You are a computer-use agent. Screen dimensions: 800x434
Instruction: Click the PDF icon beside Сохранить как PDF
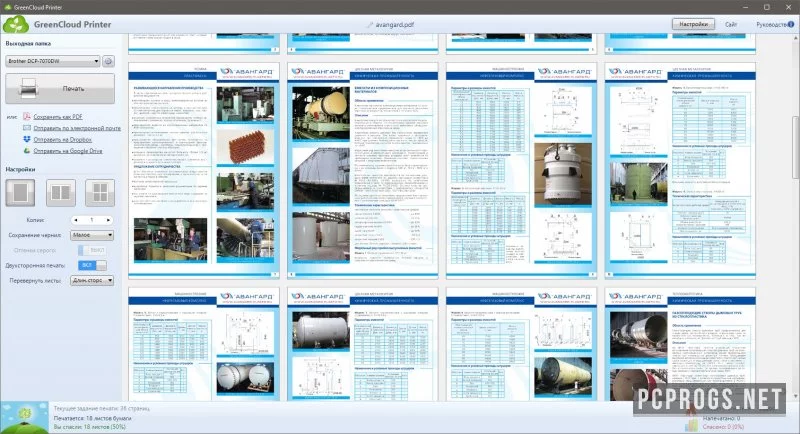pyautogui.click(x=27, y=117)
